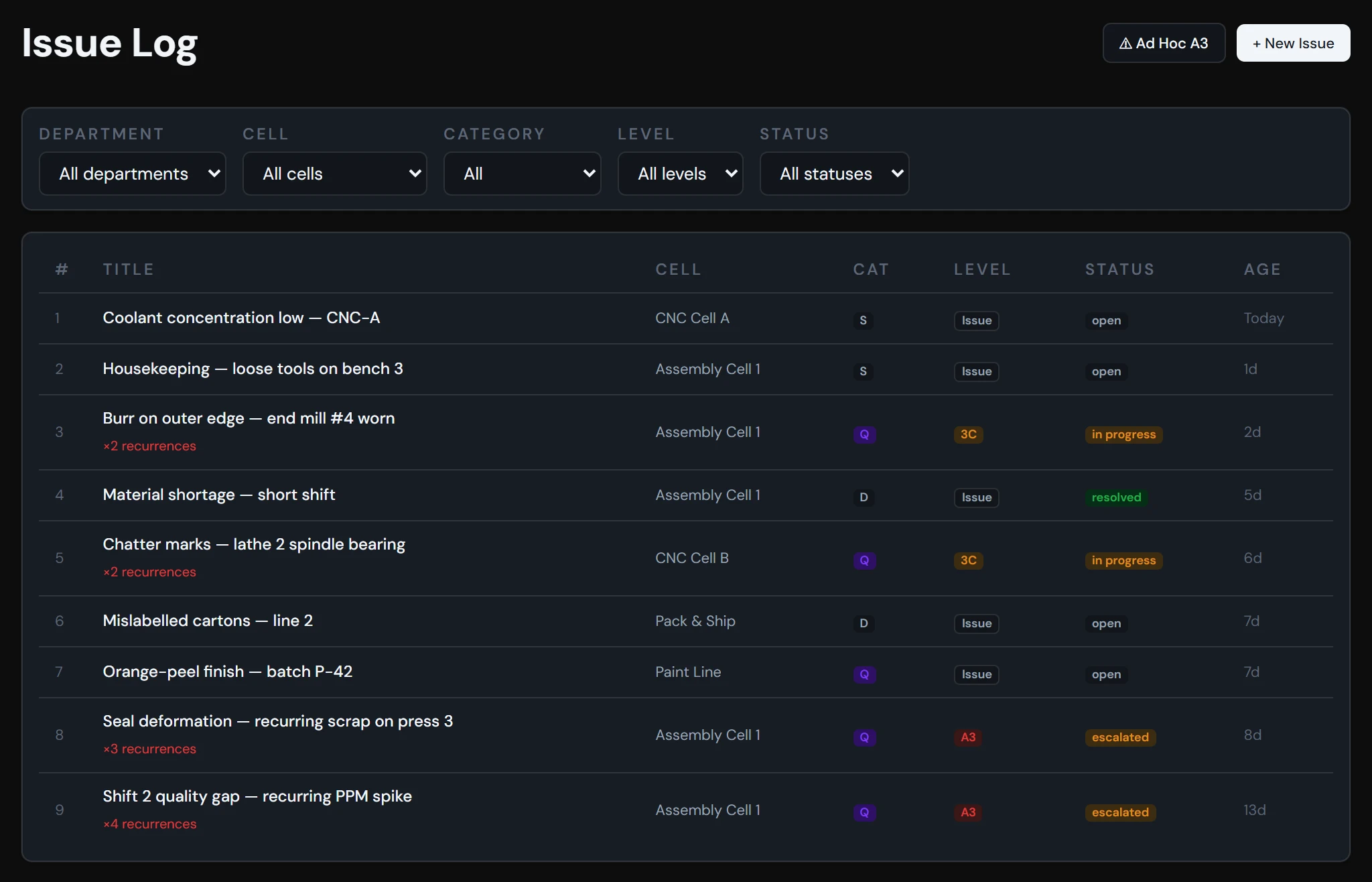Click the A3 level badge for Seal deformation

coord(968,737)
